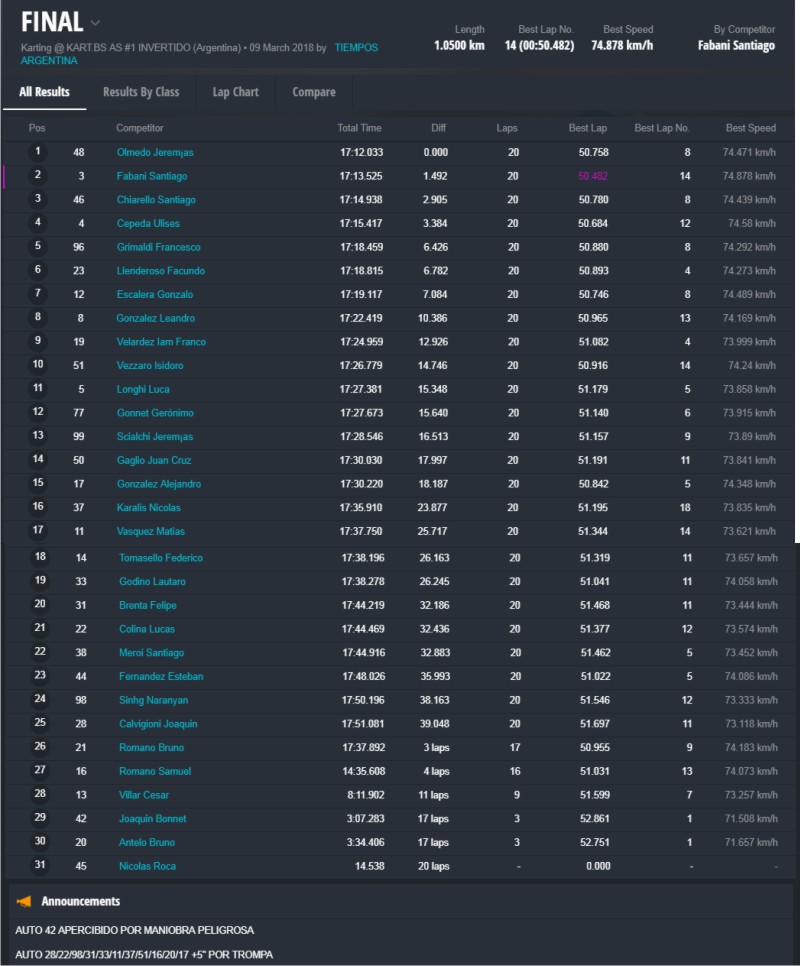This screenshot has height=966, width=800.
Task: Click the position 31 badge
Action: [38, 866]
